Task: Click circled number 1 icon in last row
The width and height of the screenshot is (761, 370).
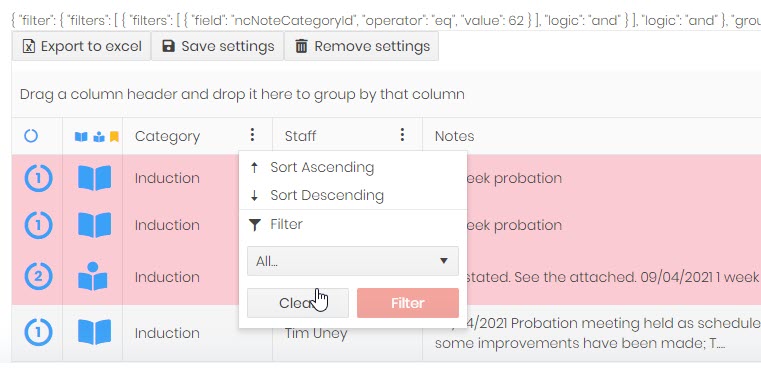Action: click(38, 333)
